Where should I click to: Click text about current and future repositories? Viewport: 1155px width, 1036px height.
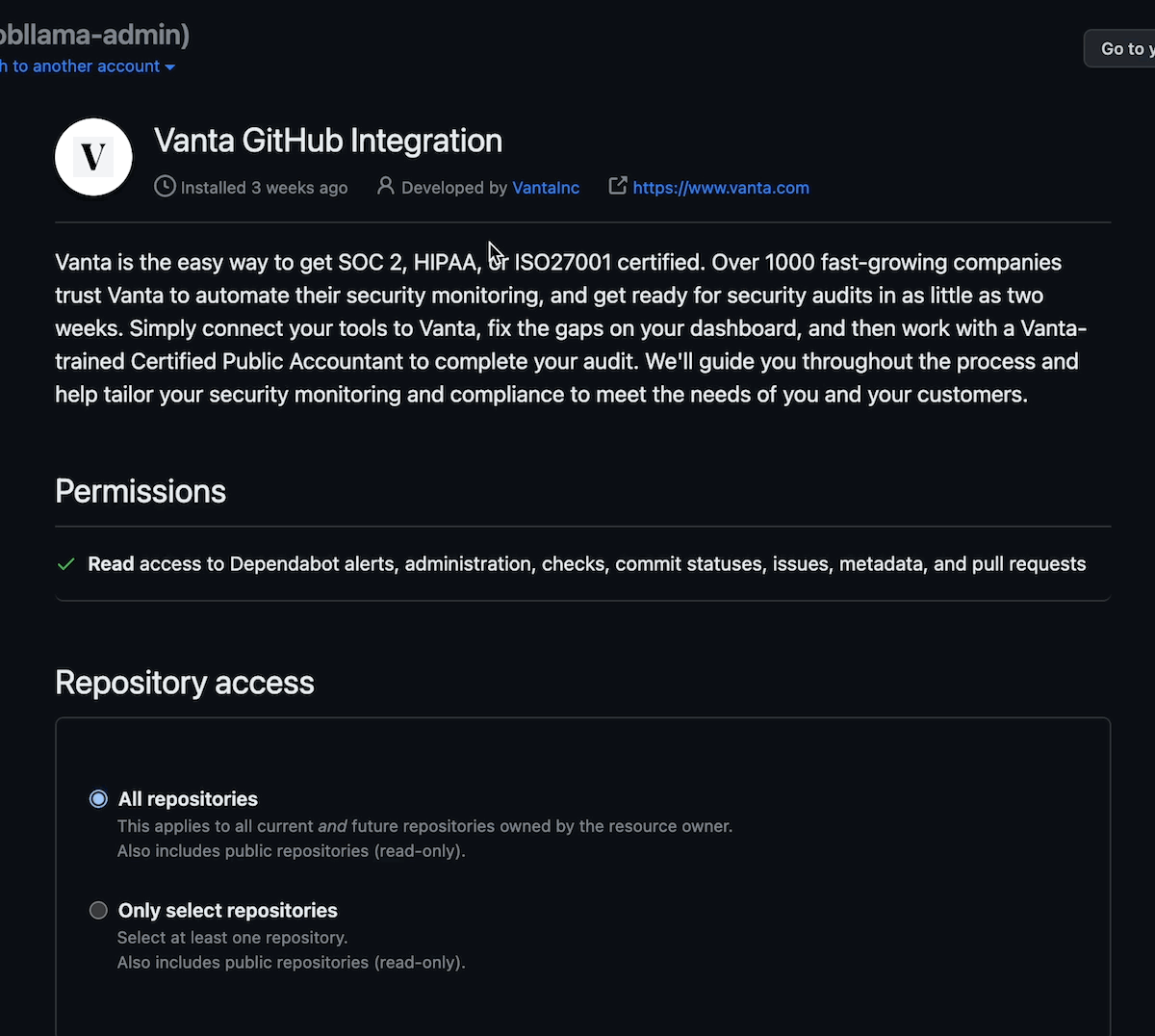tap(424, 826)
